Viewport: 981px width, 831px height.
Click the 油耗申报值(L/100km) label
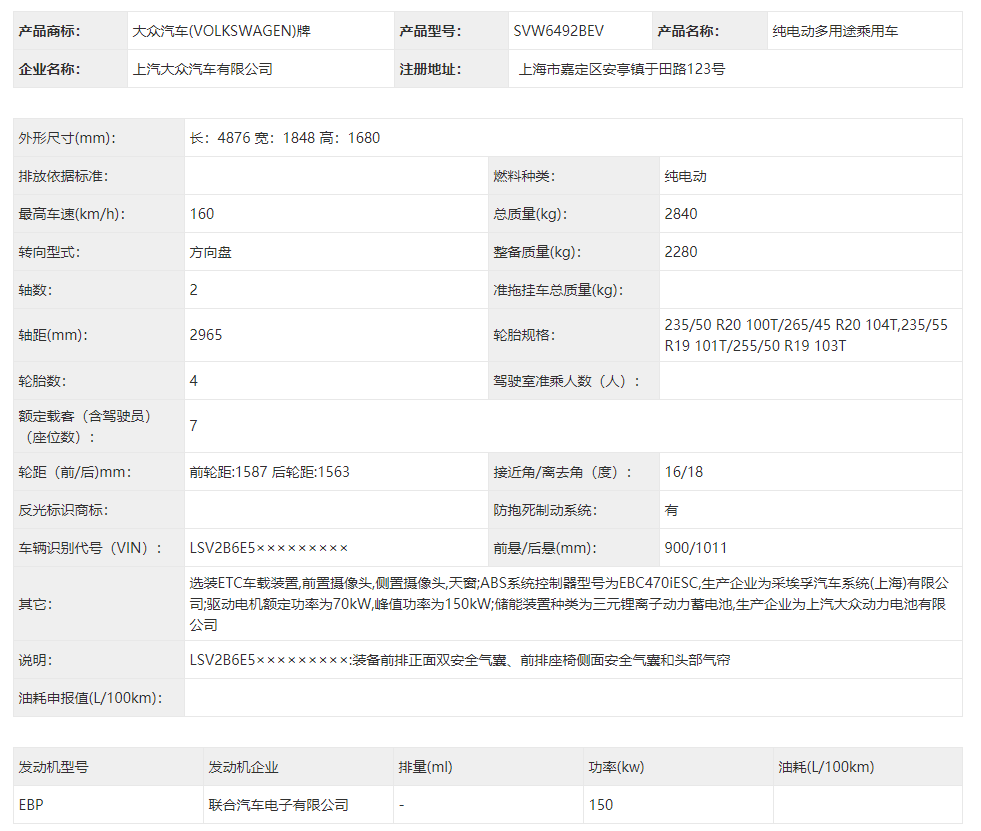tap(91, 698)
